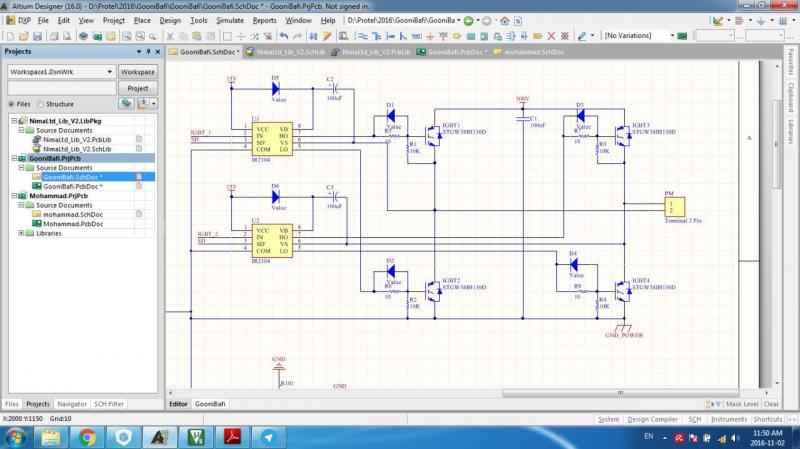
Task: Click the New document icon
Action: (10, 36)
